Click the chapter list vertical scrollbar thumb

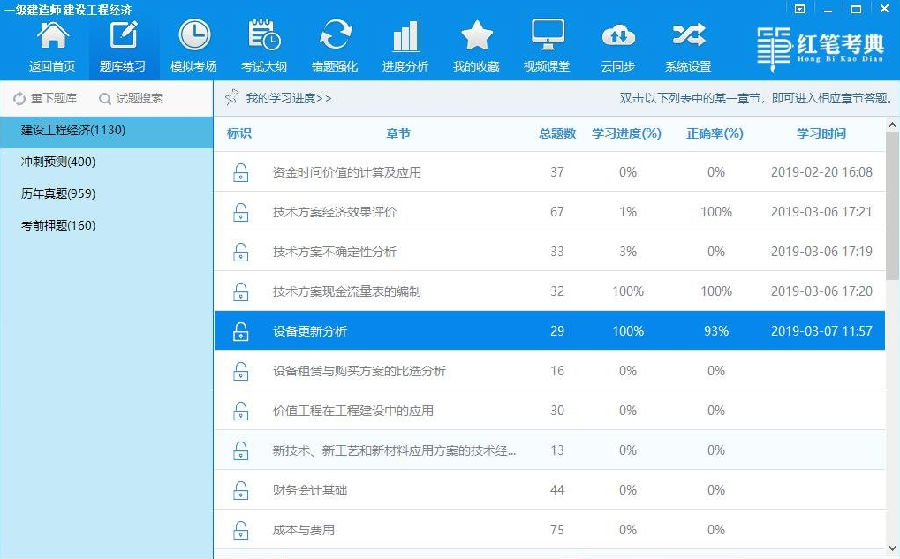[892, 205]
